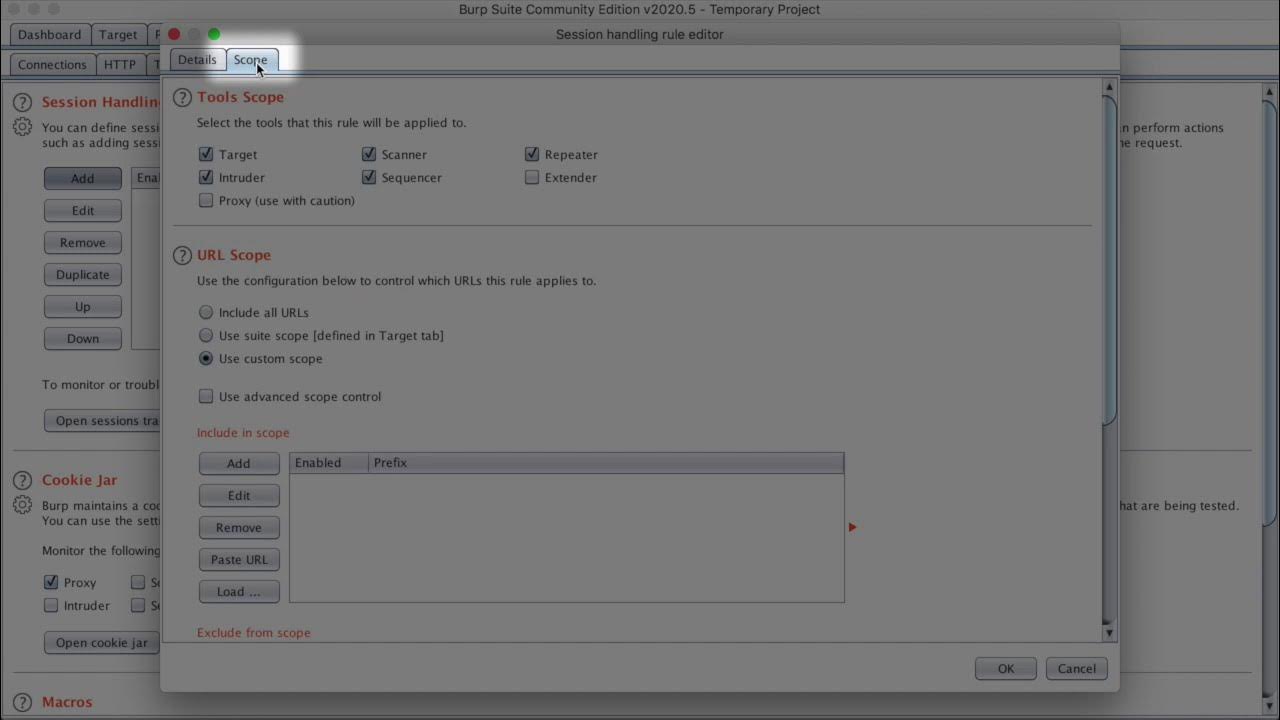This screenshot has height=720, width=1280.
Task: Open Cookie Jar settings gear icon
Action: (22, 506)
